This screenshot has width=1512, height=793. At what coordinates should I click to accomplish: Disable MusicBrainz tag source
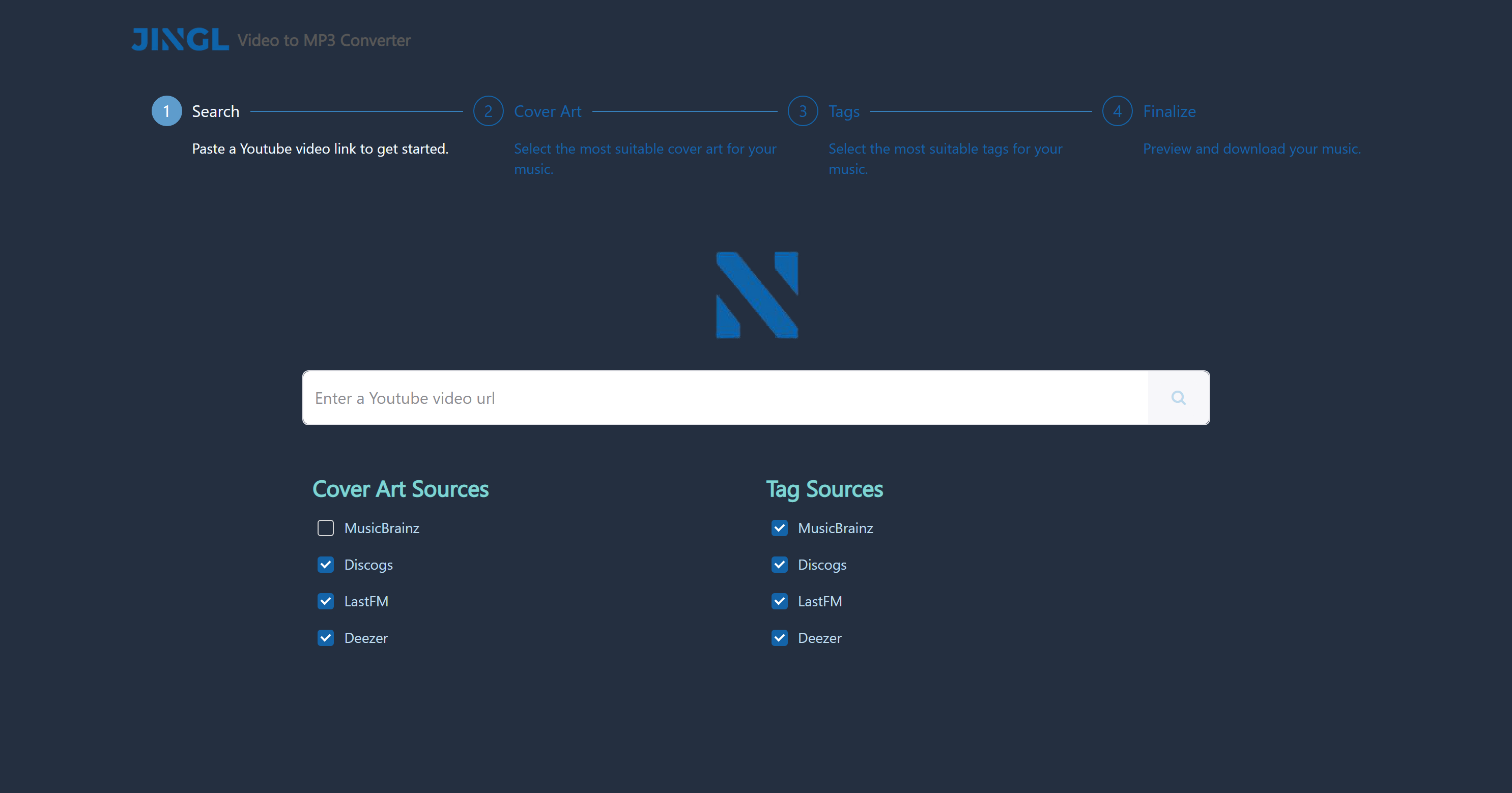coord(780,528)
